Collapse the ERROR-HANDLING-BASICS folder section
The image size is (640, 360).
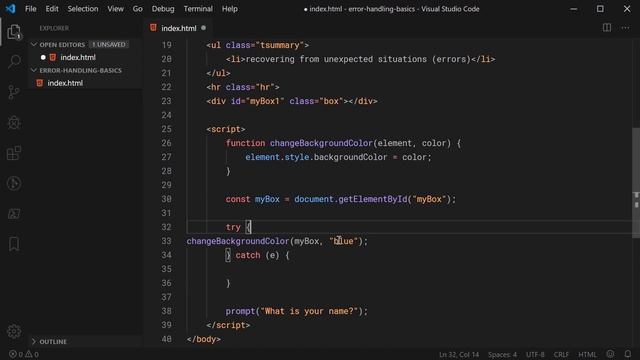[34, 70]
